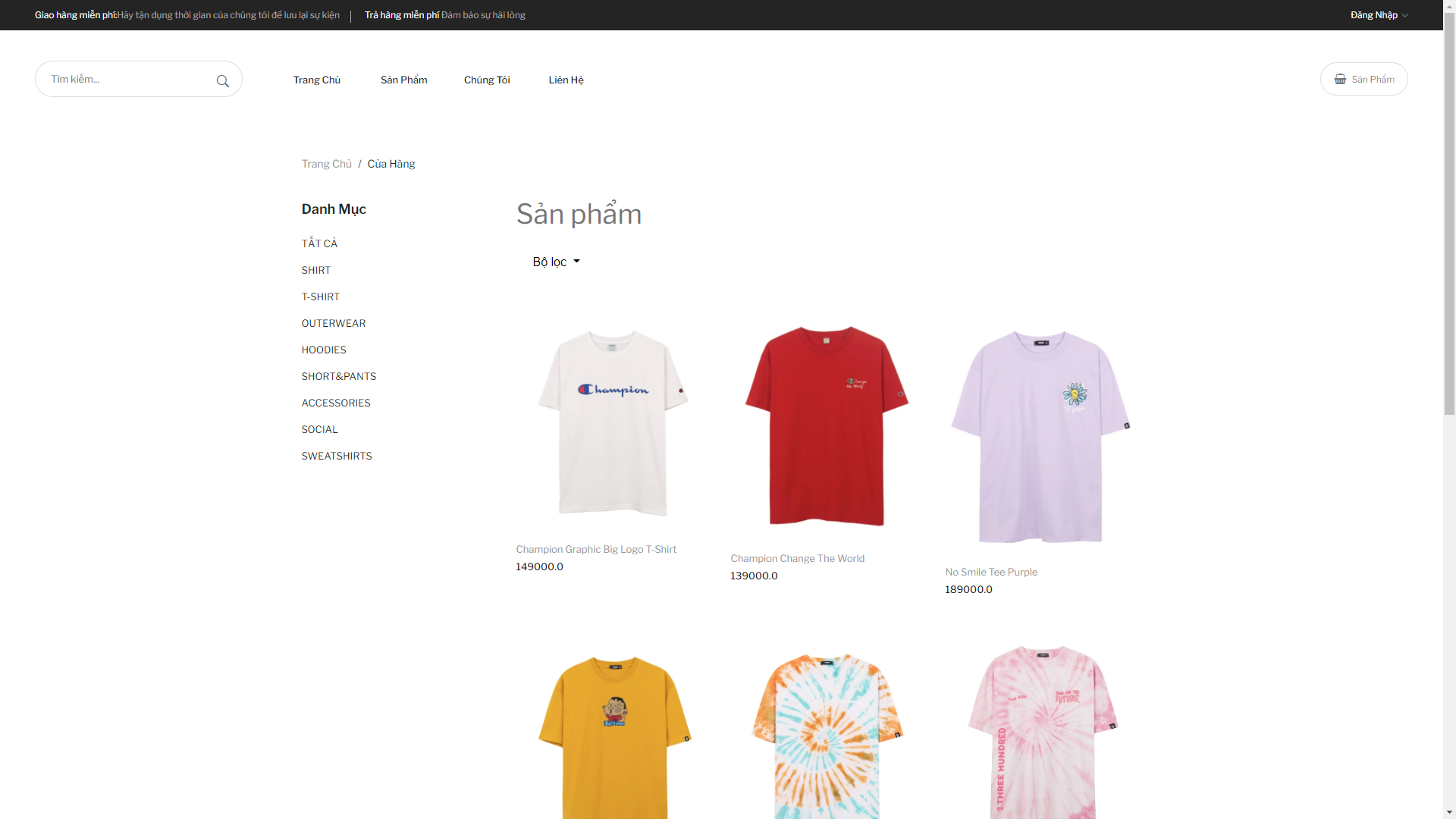Filter by the OUTERWEAR category
The width and height of the screenshot is (1456, 819).
click(x=333, y=323)
